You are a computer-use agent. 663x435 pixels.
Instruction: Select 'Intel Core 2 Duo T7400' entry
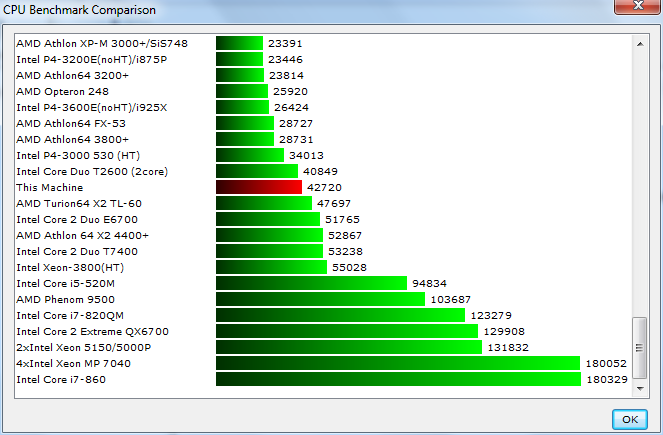[77, 252]
